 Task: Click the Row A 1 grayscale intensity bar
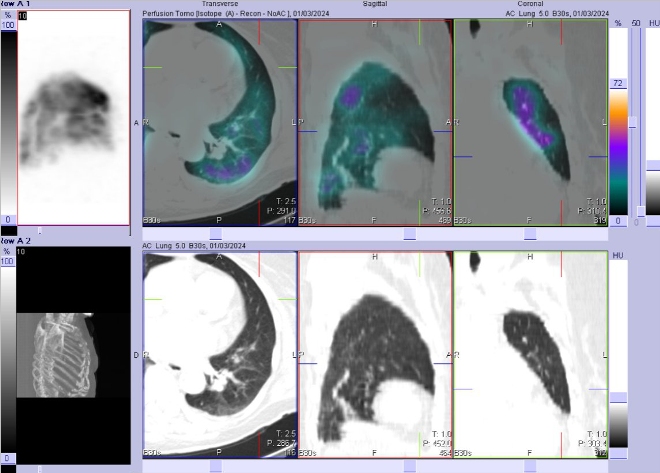pyautogui.click(x=8, y=120)
